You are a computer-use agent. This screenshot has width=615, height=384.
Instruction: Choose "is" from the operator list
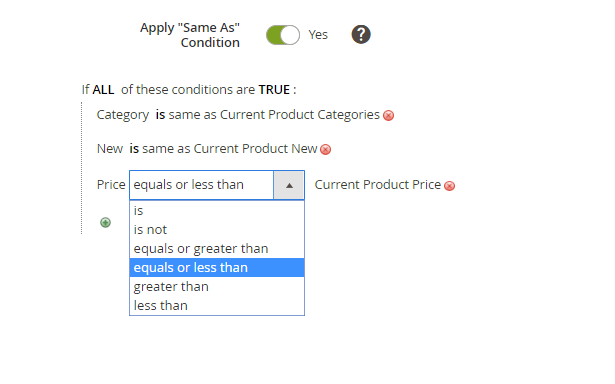point(217,211)
